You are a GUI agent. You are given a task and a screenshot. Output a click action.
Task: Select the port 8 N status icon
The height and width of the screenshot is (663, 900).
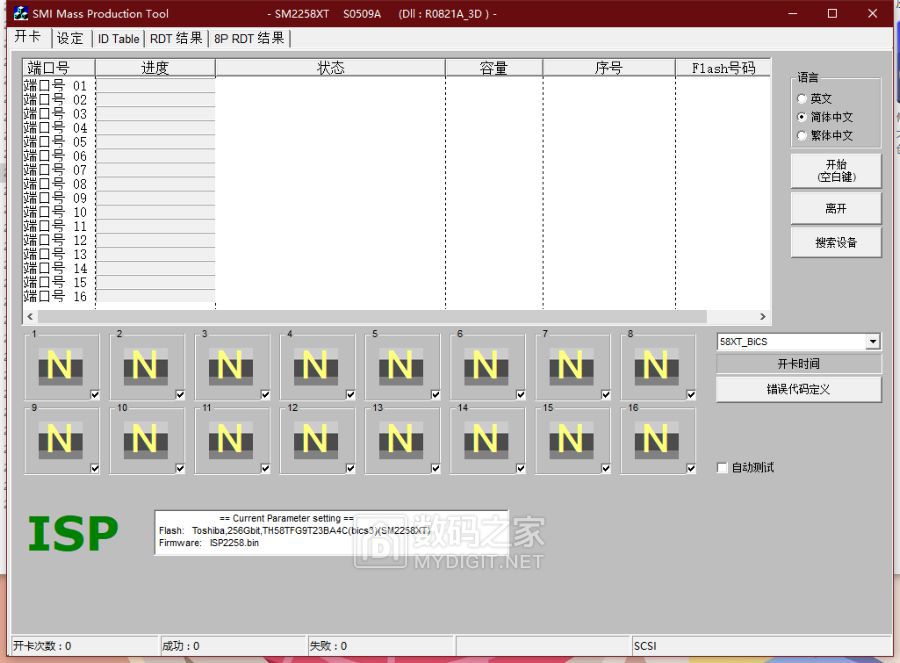[x=656, y=367]
